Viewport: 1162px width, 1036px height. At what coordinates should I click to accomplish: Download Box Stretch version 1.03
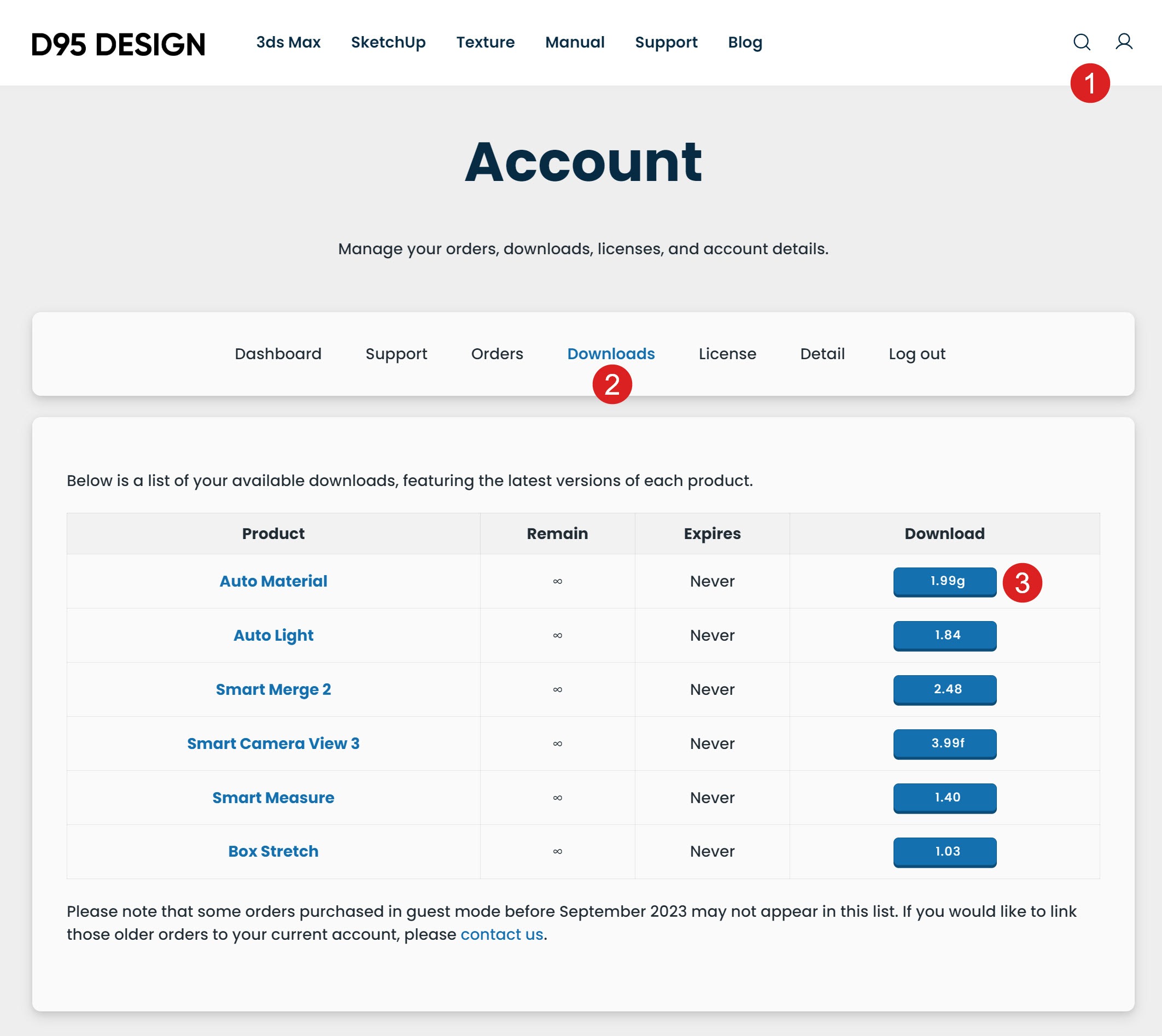(944, 852)
